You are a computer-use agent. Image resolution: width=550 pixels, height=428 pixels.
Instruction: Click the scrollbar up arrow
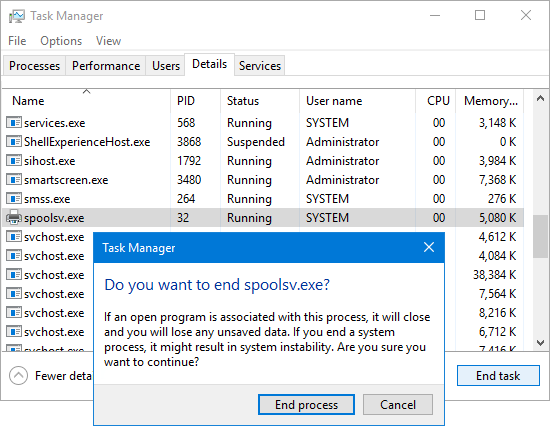[541, 99]
